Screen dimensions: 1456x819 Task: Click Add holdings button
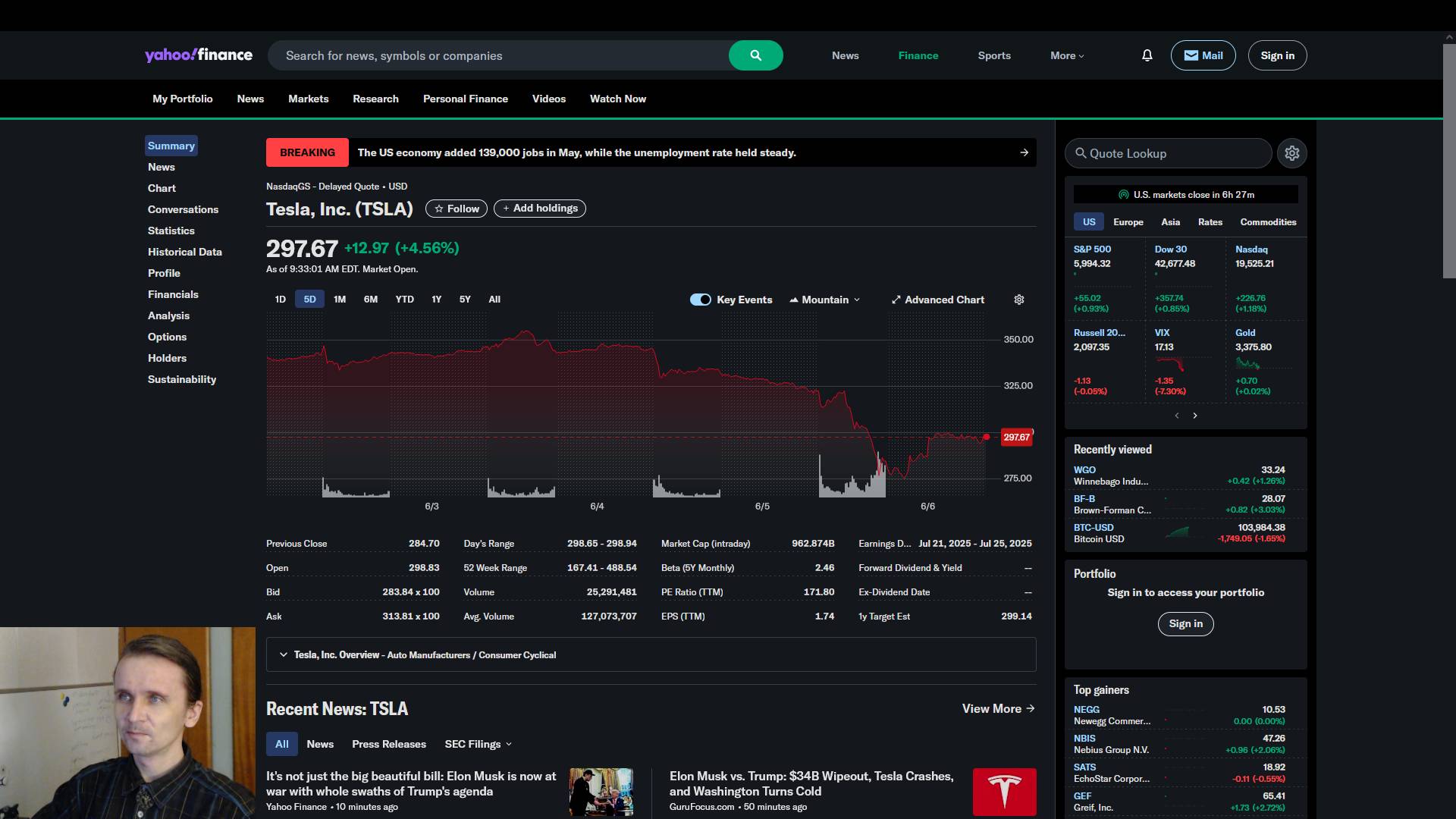point(539,209)
